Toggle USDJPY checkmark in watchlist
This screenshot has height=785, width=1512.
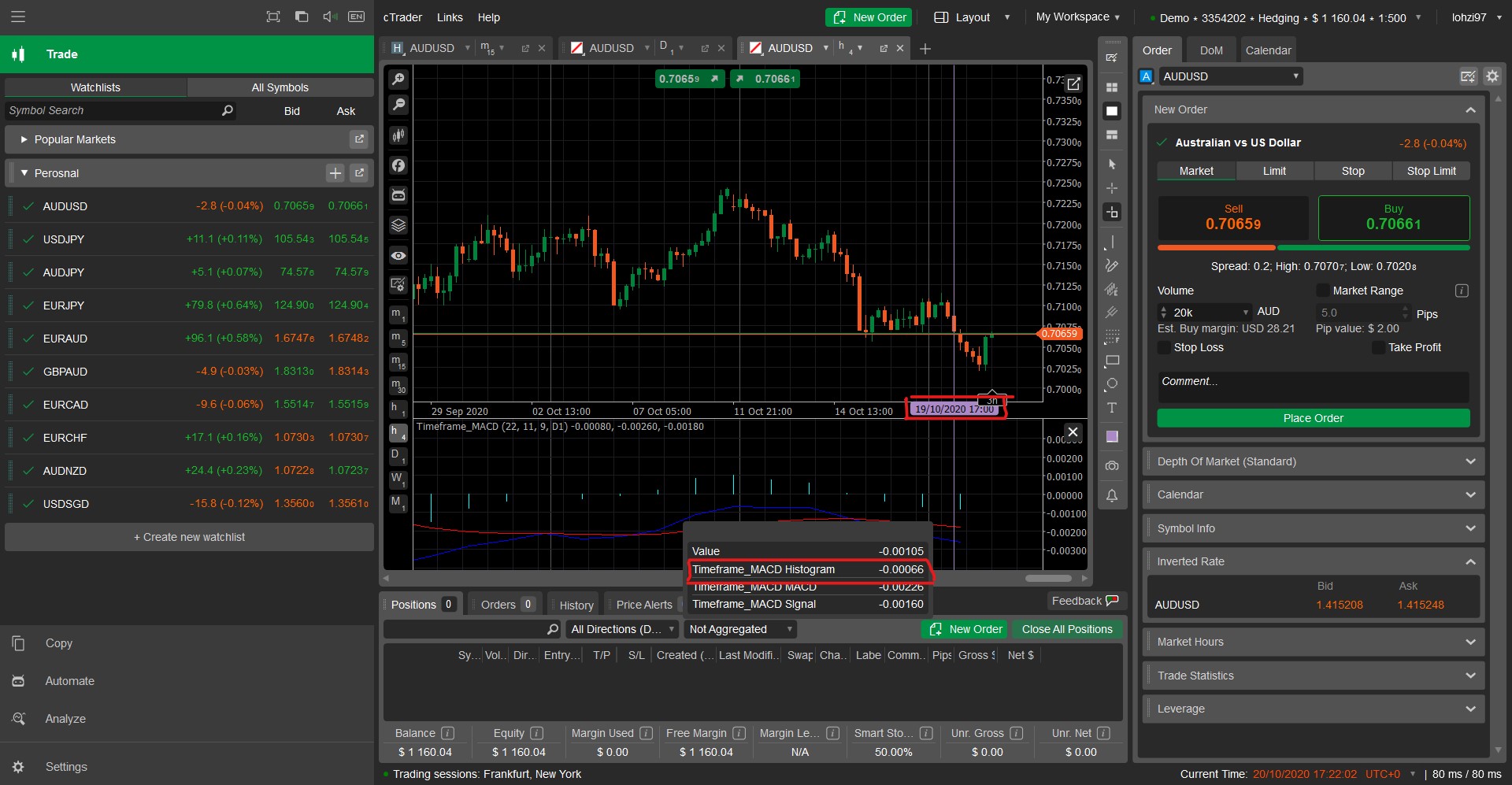[x=28, y=239]
